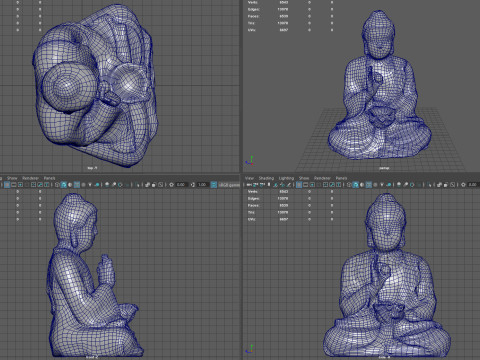Click gamma field showing 1.00 in side view
This screenshot has height=360, width=480.
point(202,184)
